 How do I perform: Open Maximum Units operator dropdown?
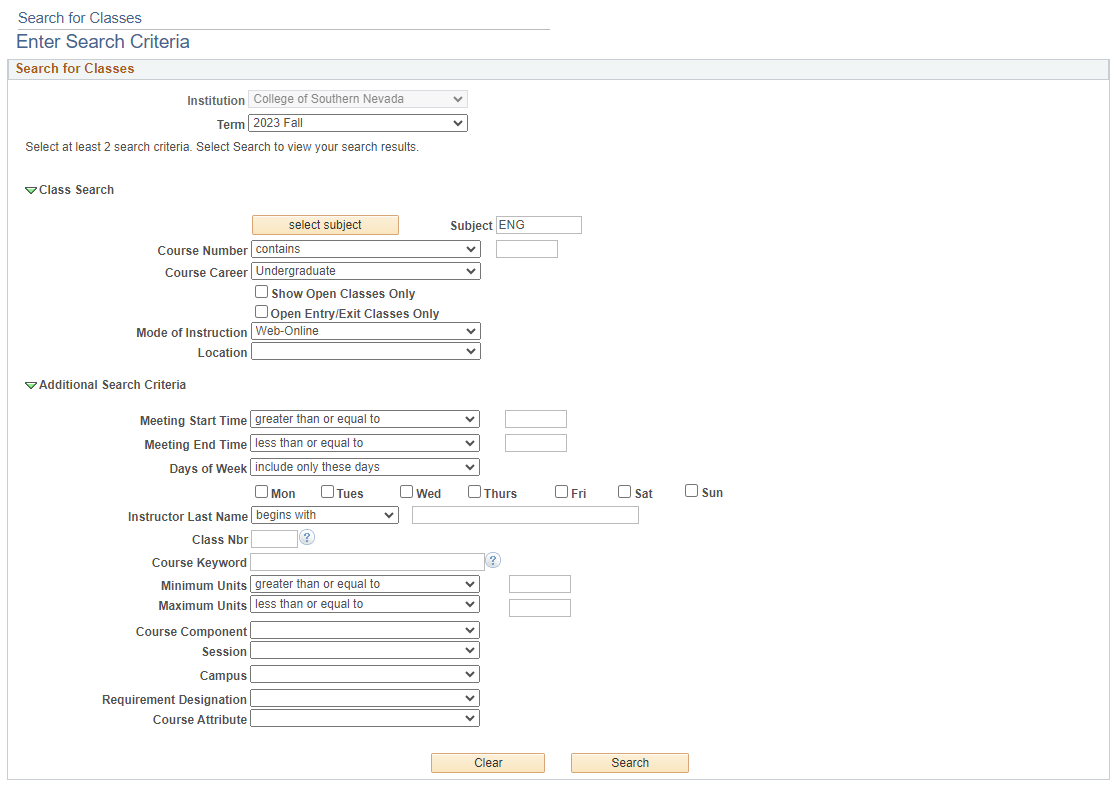pyautogui.click(x=365, y=604)
